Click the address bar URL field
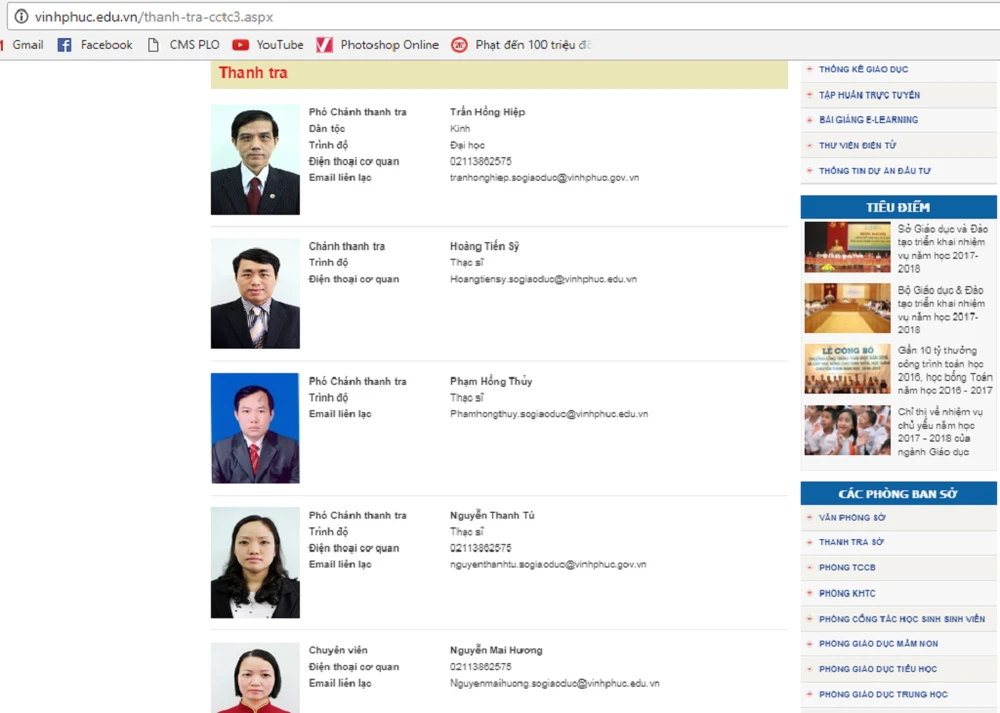 (x=500, y=17)
